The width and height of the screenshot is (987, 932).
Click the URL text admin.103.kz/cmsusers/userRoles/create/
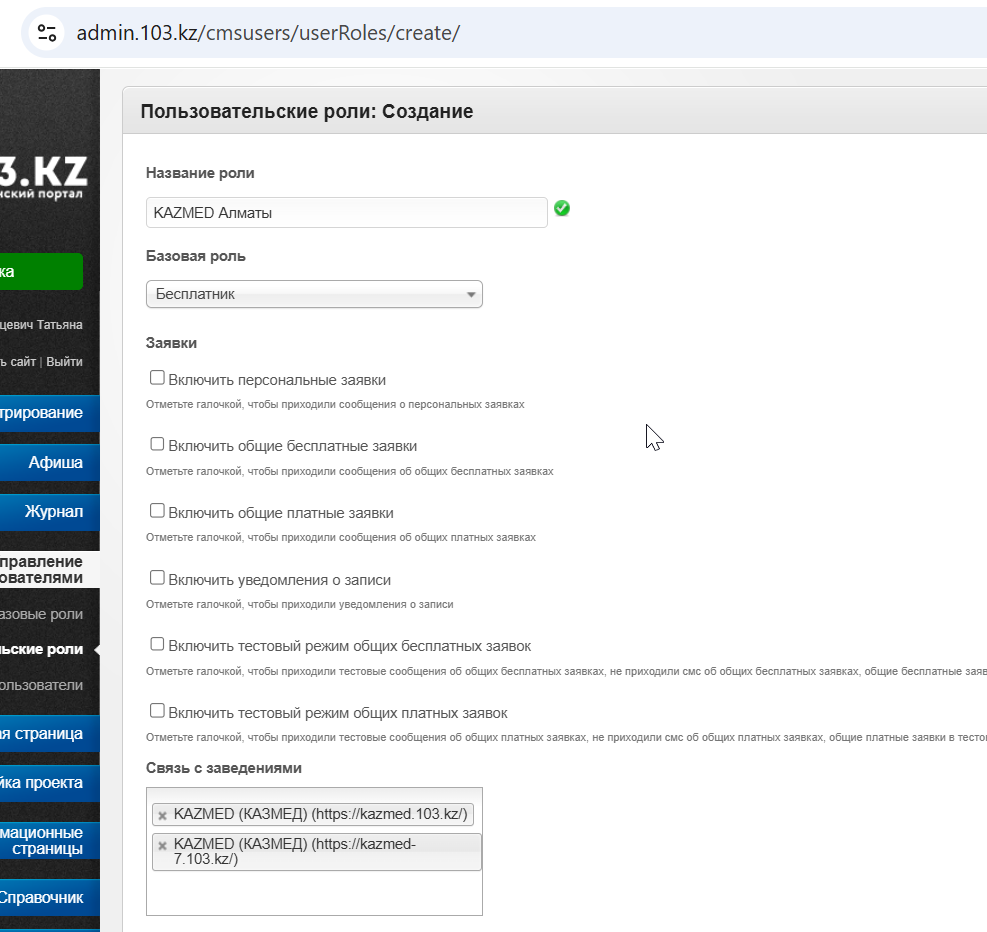pyautogui.click(x=268, y=33)
